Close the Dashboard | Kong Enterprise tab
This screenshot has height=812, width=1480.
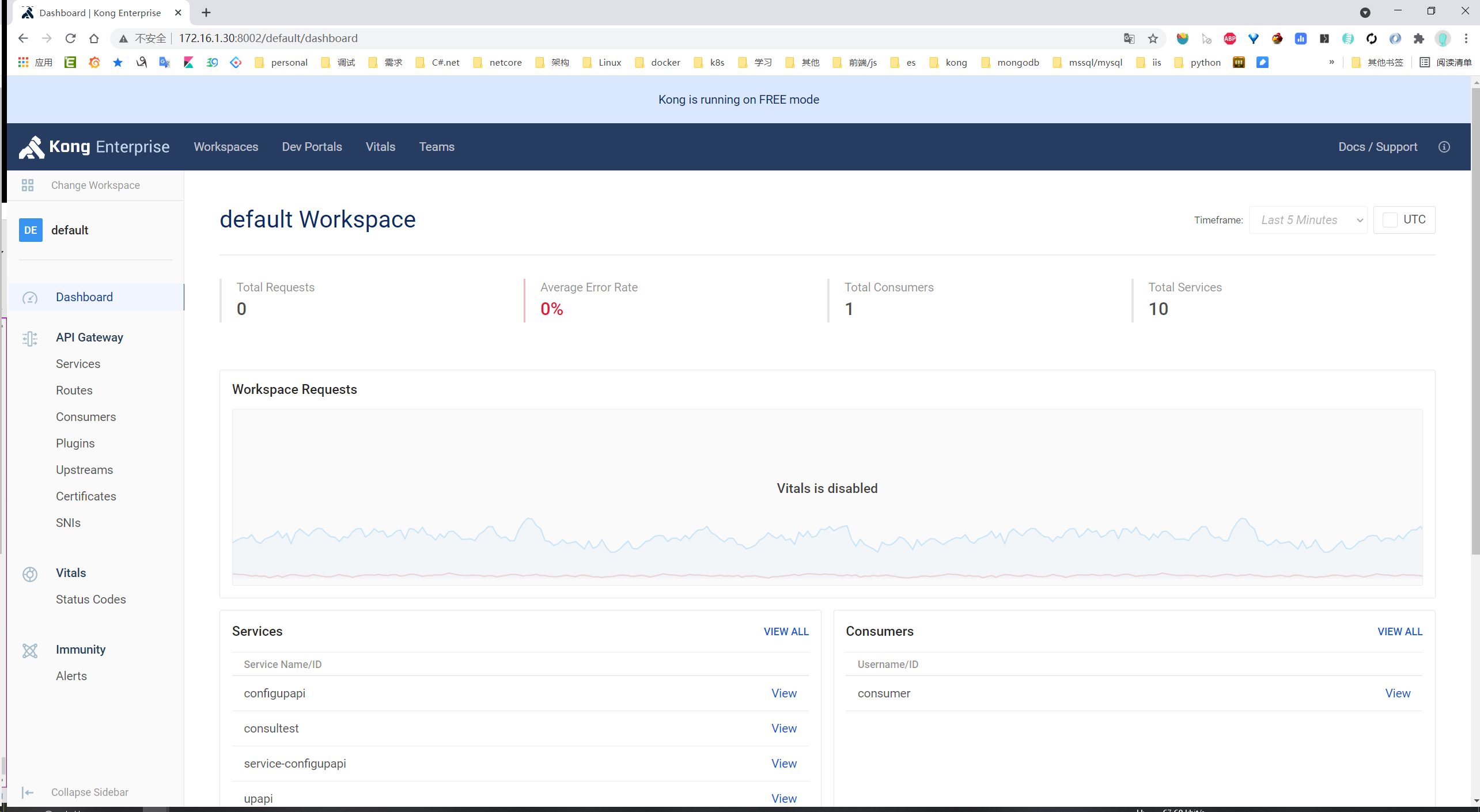click(x=178, y=12)
